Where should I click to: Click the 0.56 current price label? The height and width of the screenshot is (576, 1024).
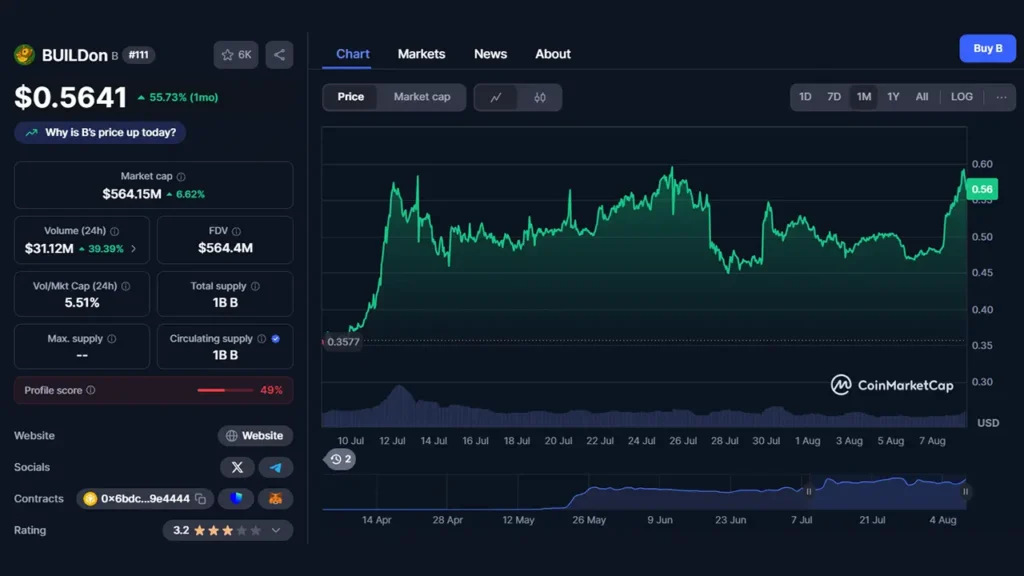[982, 189]
